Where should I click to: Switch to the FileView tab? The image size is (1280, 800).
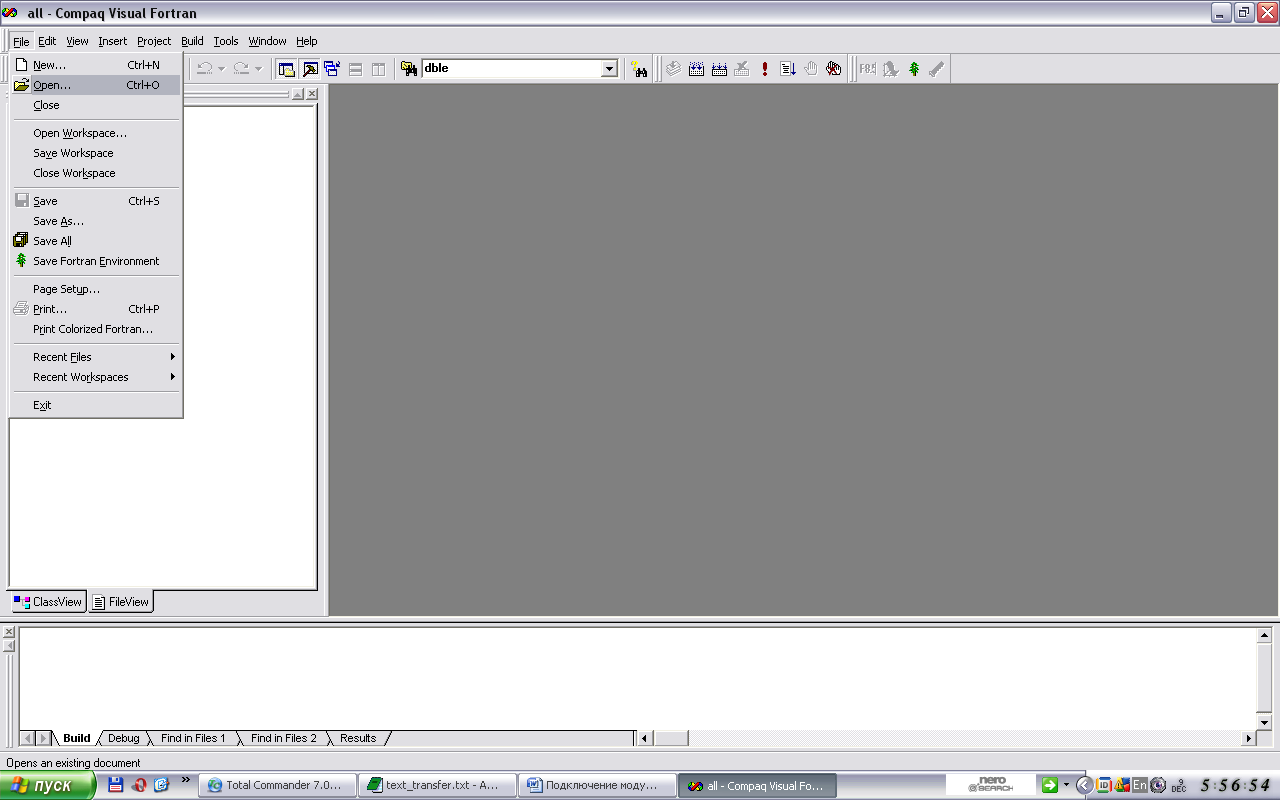point(121,602)
